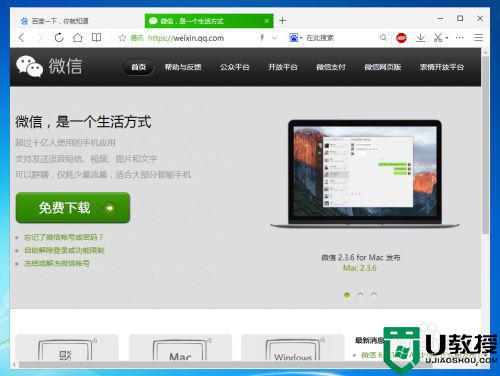Select the second carousel dot
The height and width of the screenshot is (376, 500).
[x=360, y=295]
